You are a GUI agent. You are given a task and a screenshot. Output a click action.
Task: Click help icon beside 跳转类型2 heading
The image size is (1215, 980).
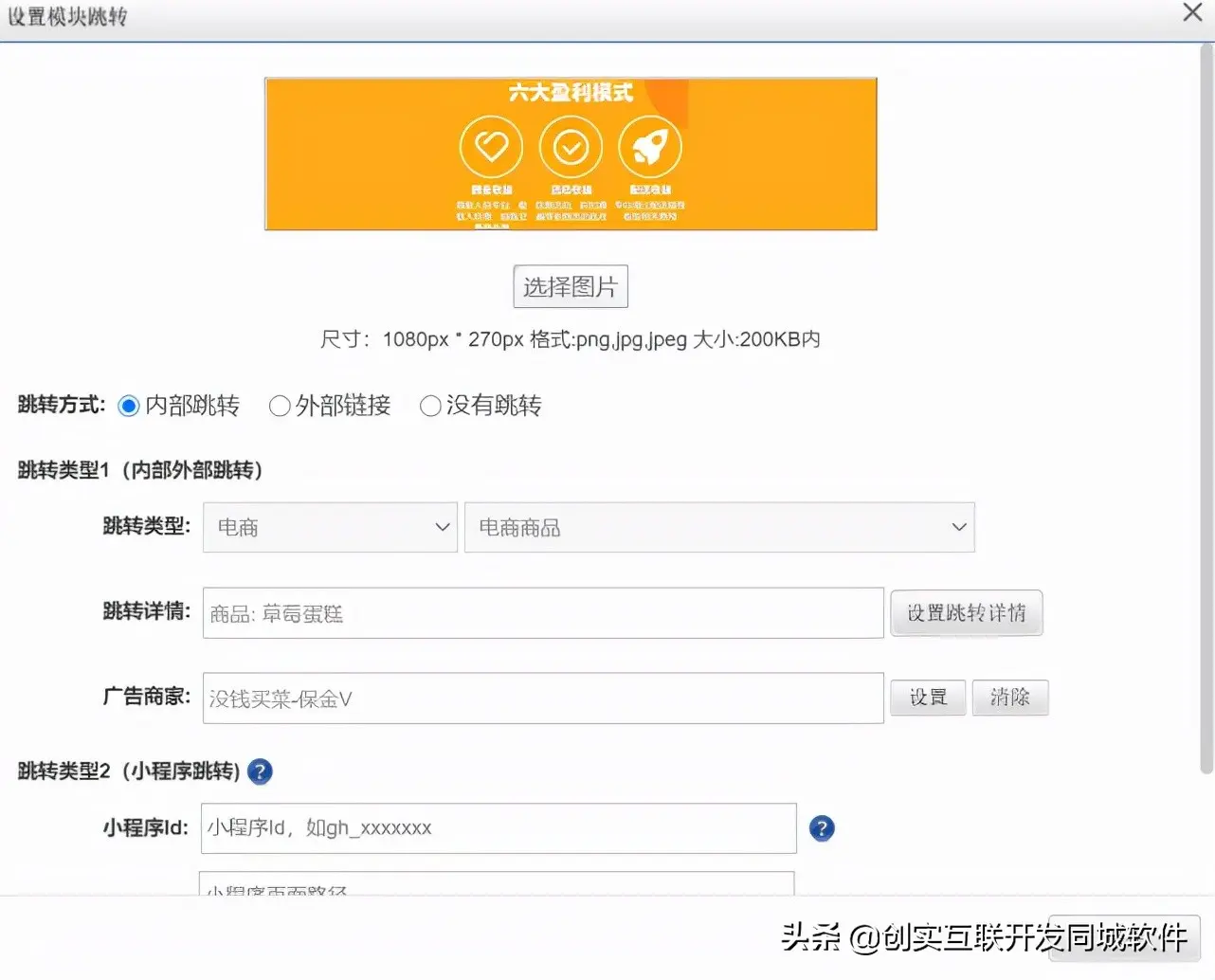click(260, 771)
